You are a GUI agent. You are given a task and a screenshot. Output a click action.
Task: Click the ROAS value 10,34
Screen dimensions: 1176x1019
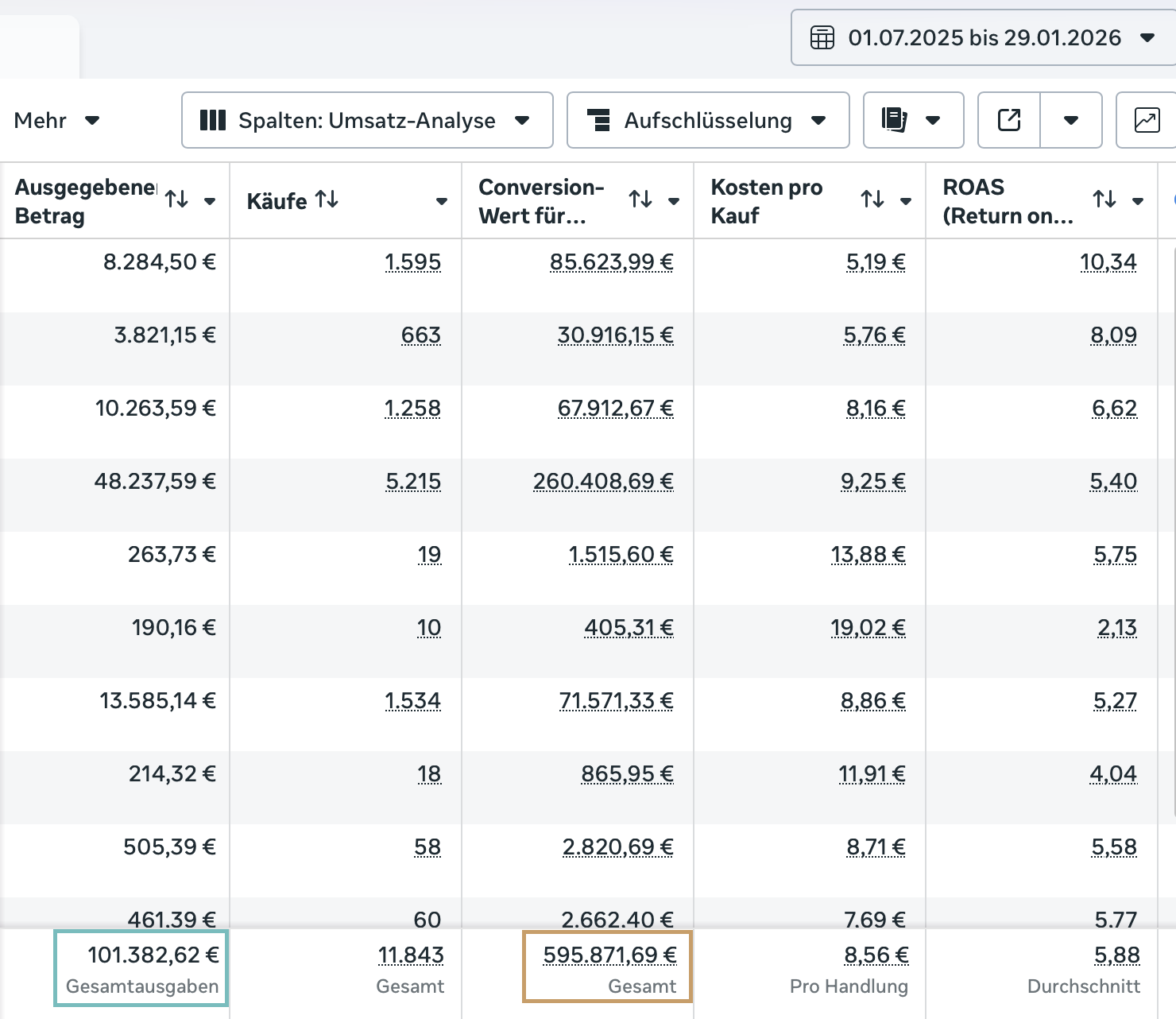click(x=1108, y=262)
